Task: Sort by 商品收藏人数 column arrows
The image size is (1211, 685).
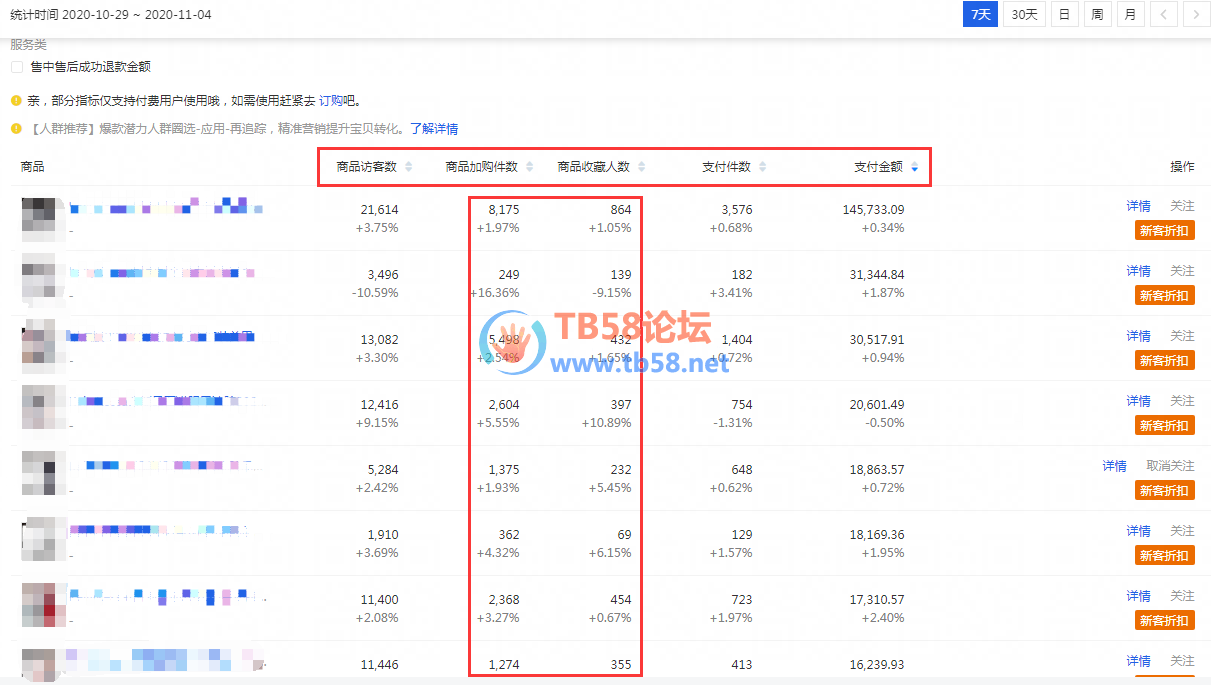Action: tap(641, 167)
